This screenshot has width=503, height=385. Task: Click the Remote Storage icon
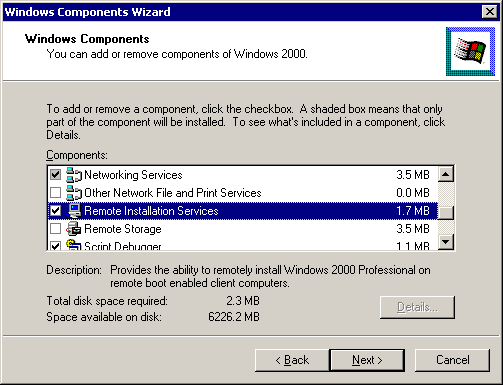[x=74, y=229]
